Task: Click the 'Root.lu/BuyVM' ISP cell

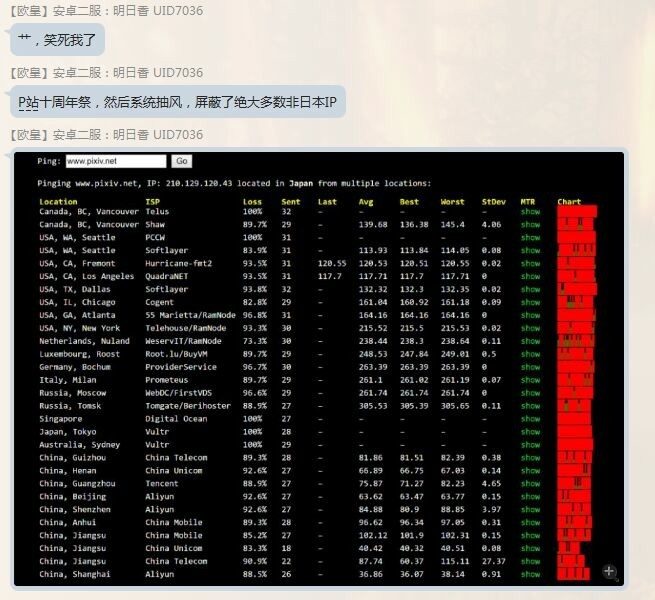Action: 176,354
